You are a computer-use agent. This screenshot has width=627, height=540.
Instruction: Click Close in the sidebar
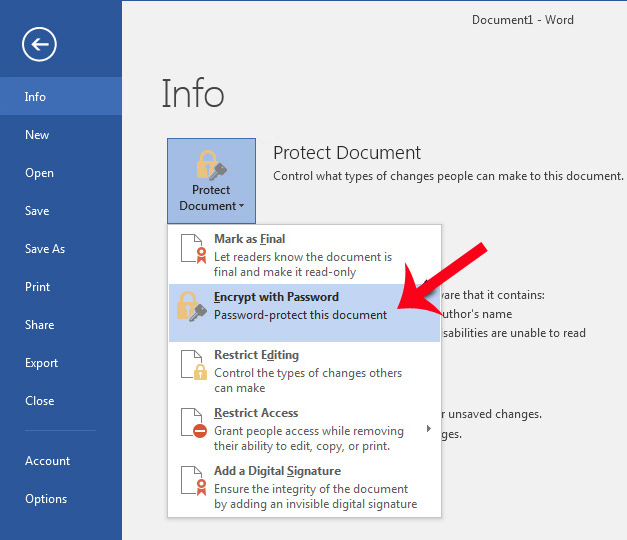pos(39,401)
